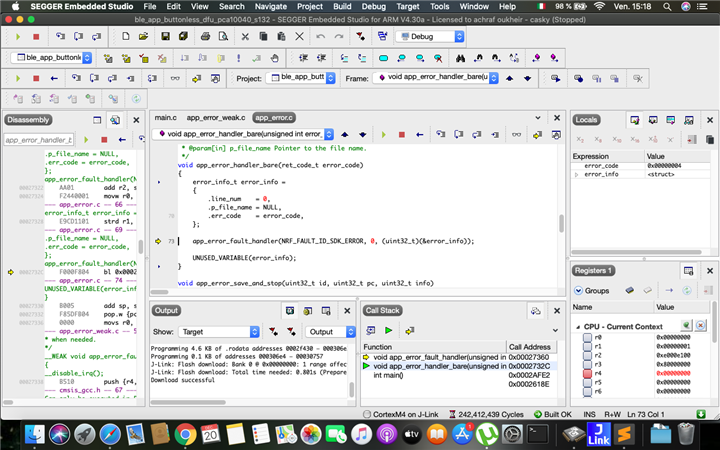Open the editor function list dropdown

tap(243, 134)
